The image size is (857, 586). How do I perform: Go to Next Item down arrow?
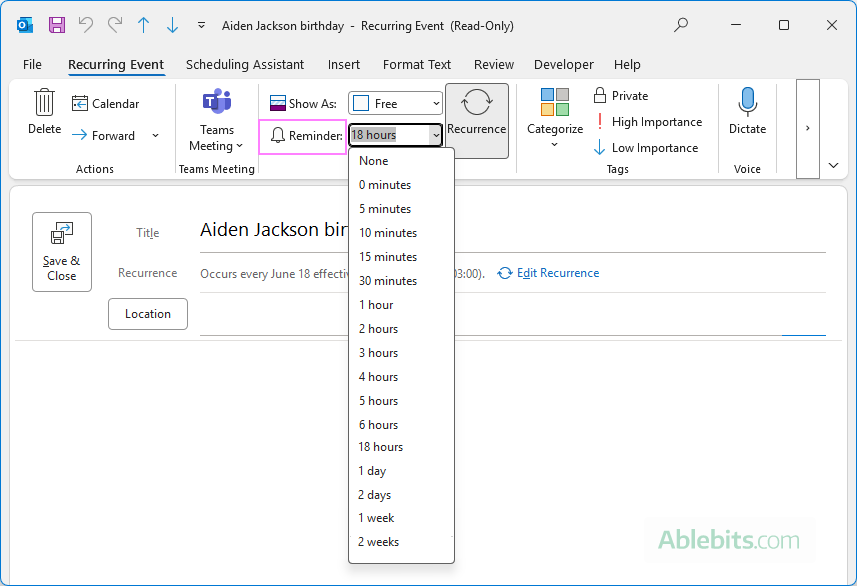(x=172, y=25)
